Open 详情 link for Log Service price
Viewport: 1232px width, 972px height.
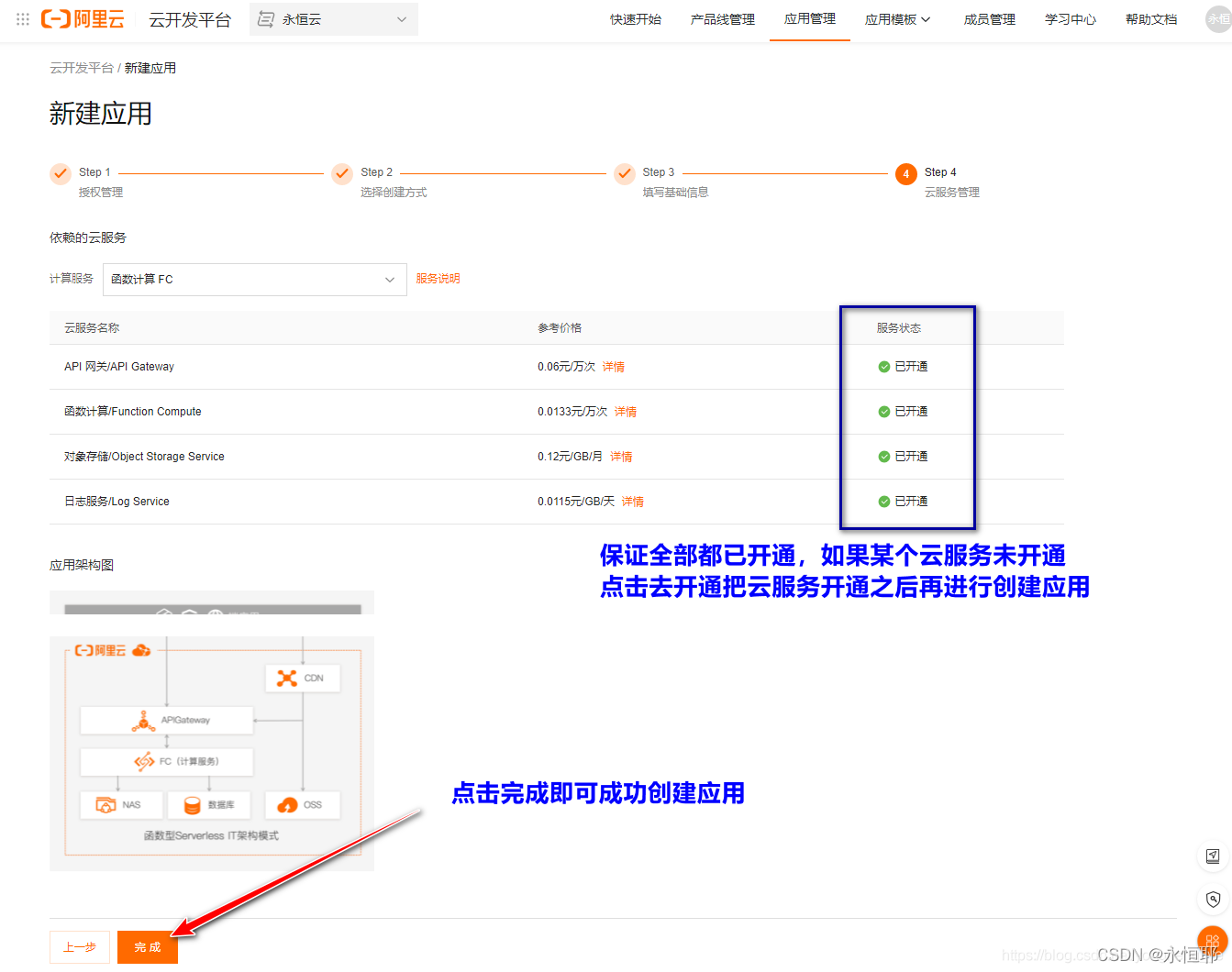tap(633, 502)
